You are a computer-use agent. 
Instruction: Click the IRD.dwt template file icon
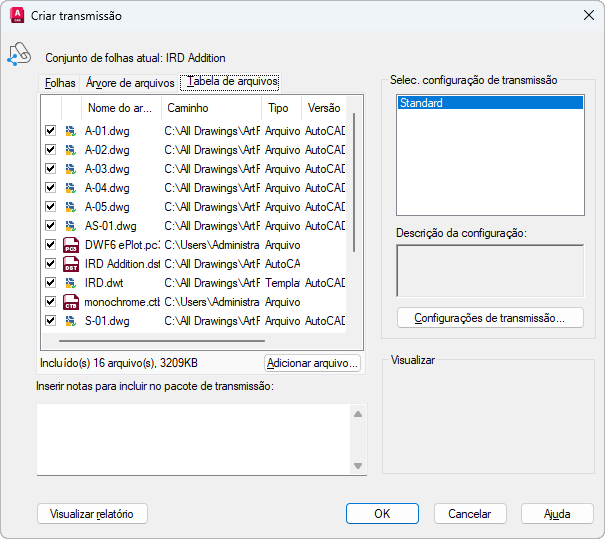[x=70, y=283]
